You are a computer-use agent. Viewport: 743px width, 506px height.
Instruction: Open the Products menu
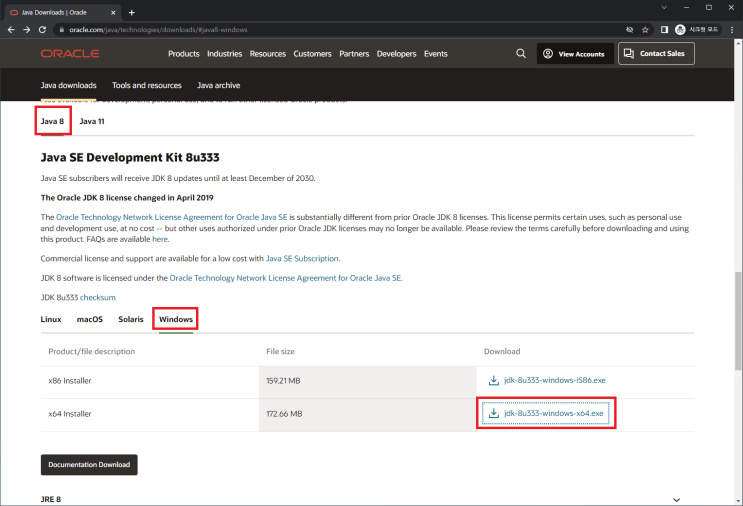click(x=184, y=54)
